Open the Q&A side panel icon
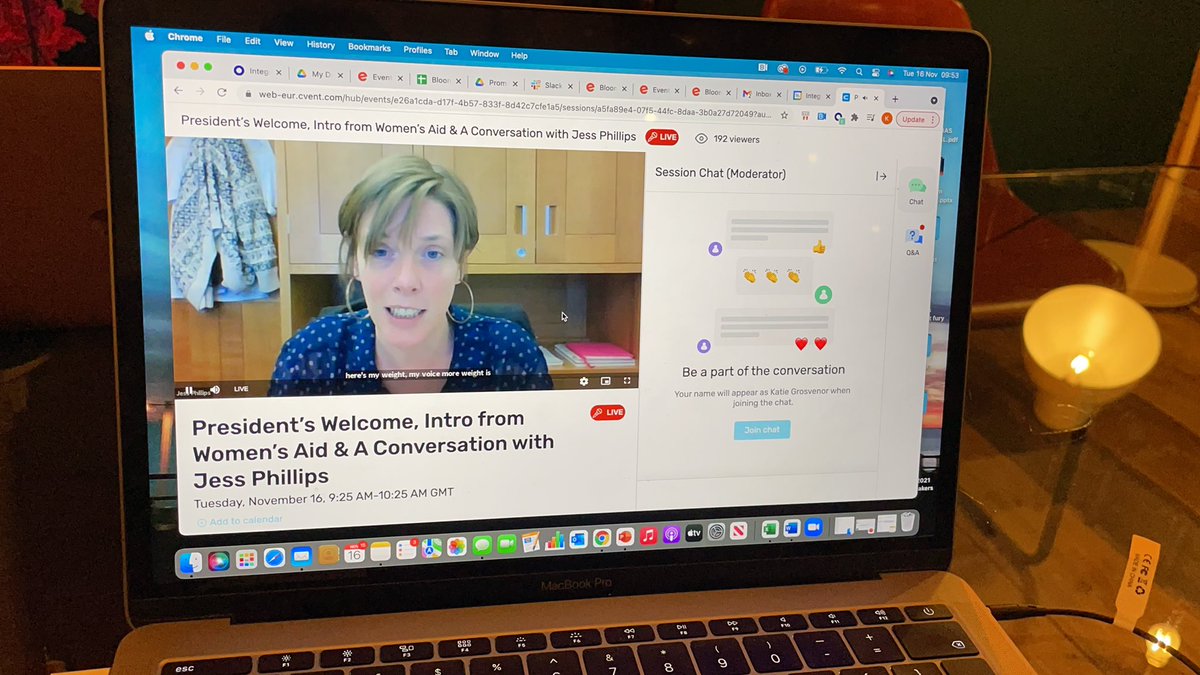This screenshot has height=675, width=1200. [913, 241]
